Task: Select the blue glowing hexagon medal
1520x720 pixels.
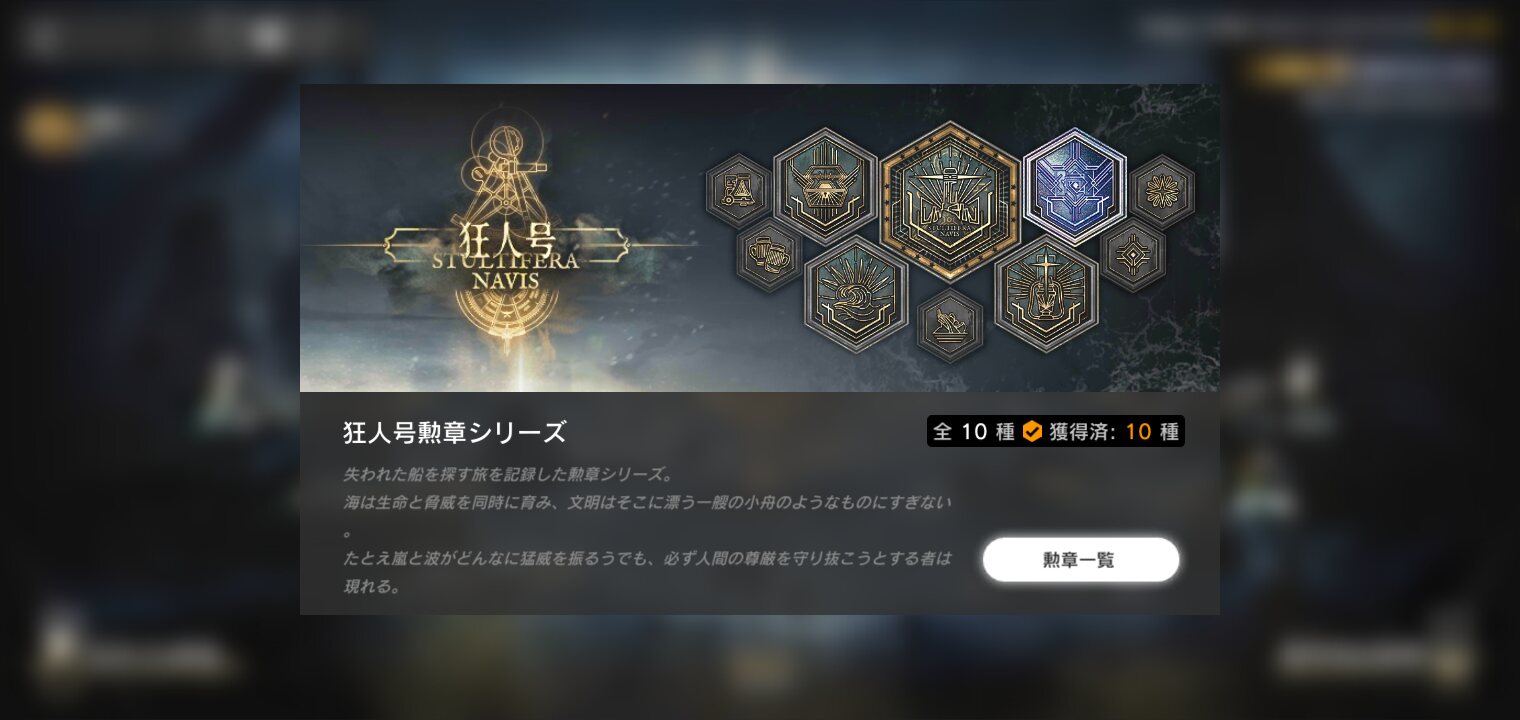Action: pos(1075,187)
